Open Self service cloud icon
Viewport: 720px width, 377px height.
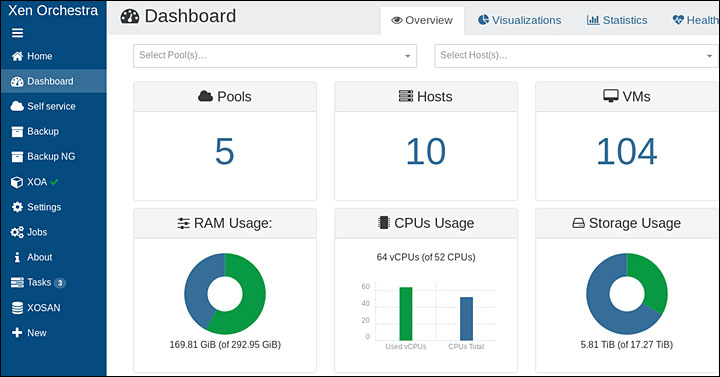pyautogui.click(x=17, y=106)
